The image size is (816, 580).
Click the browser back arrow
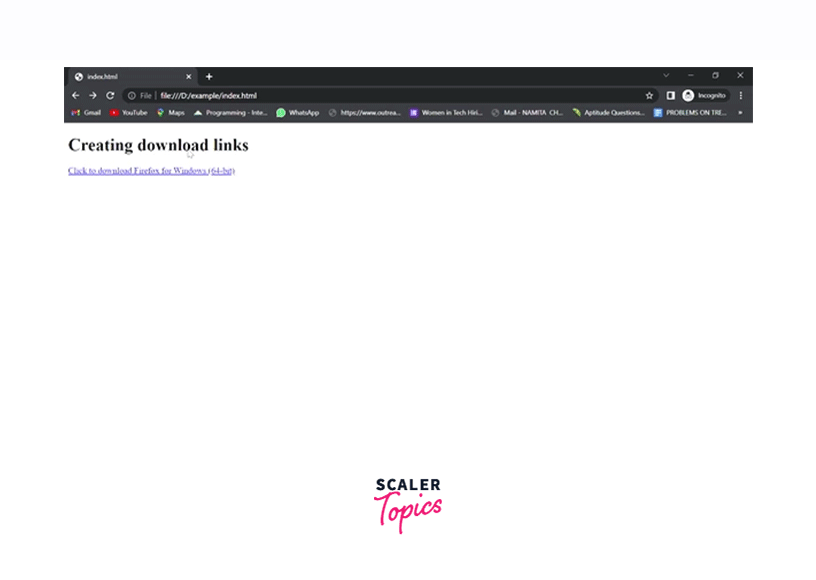75,95
